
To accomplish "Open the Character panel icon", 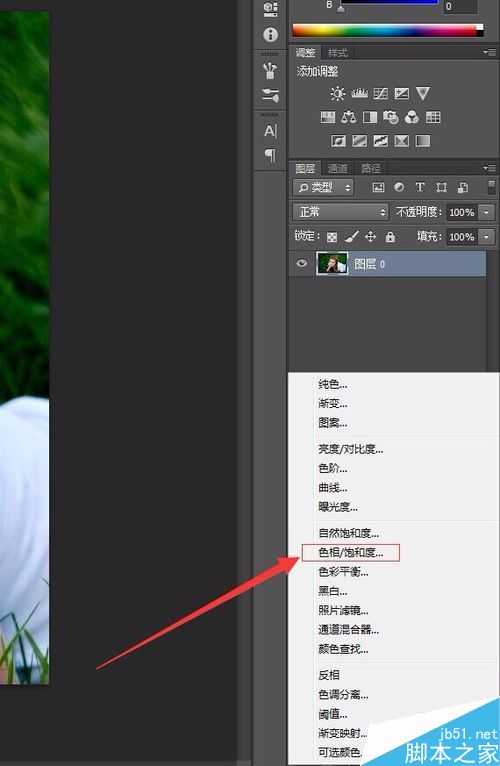I will click(270, 131).
